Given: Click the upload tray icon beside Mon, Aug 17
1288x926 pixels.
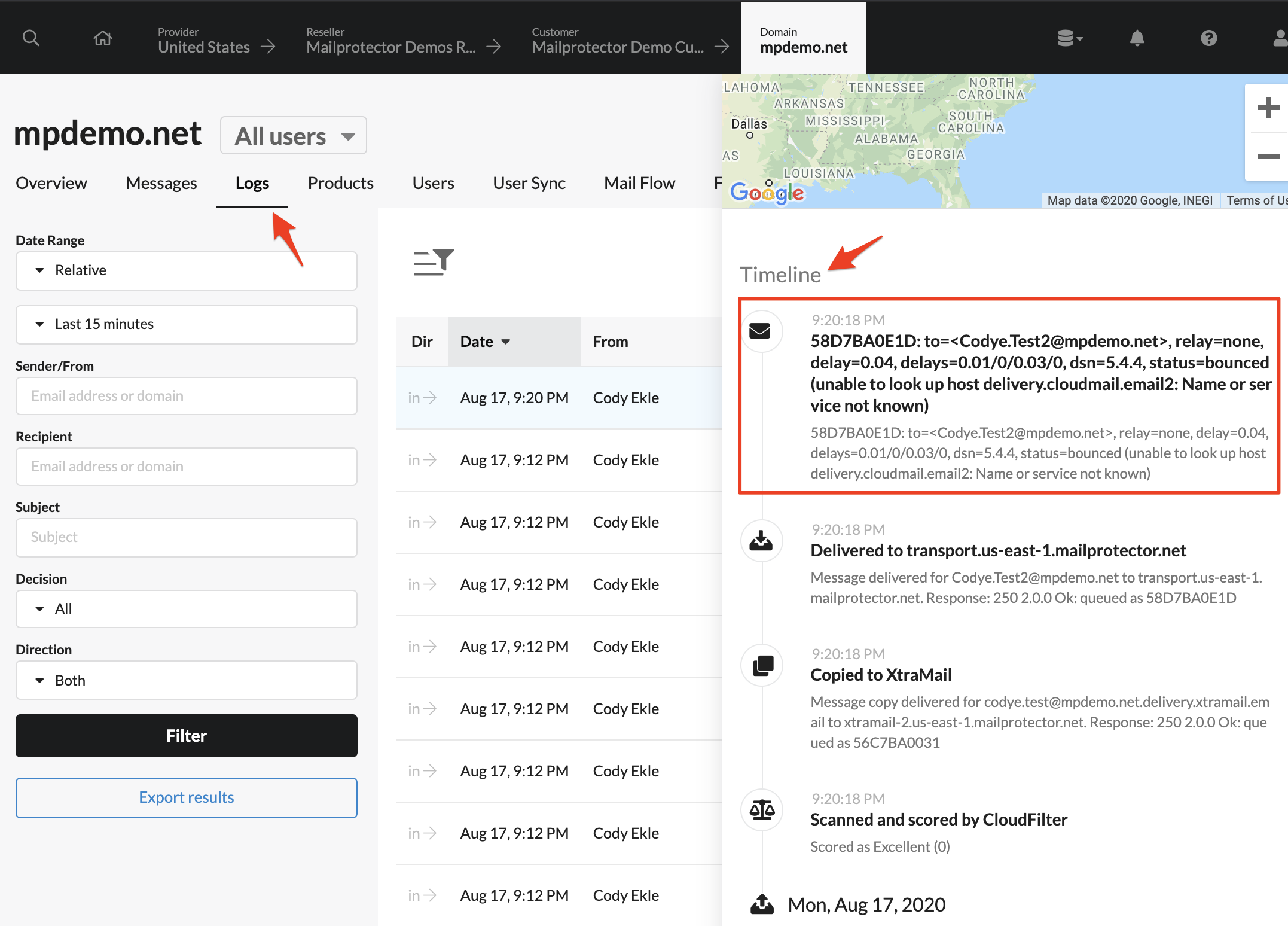Looking at the screenshot, I should [x=762, y=904].
